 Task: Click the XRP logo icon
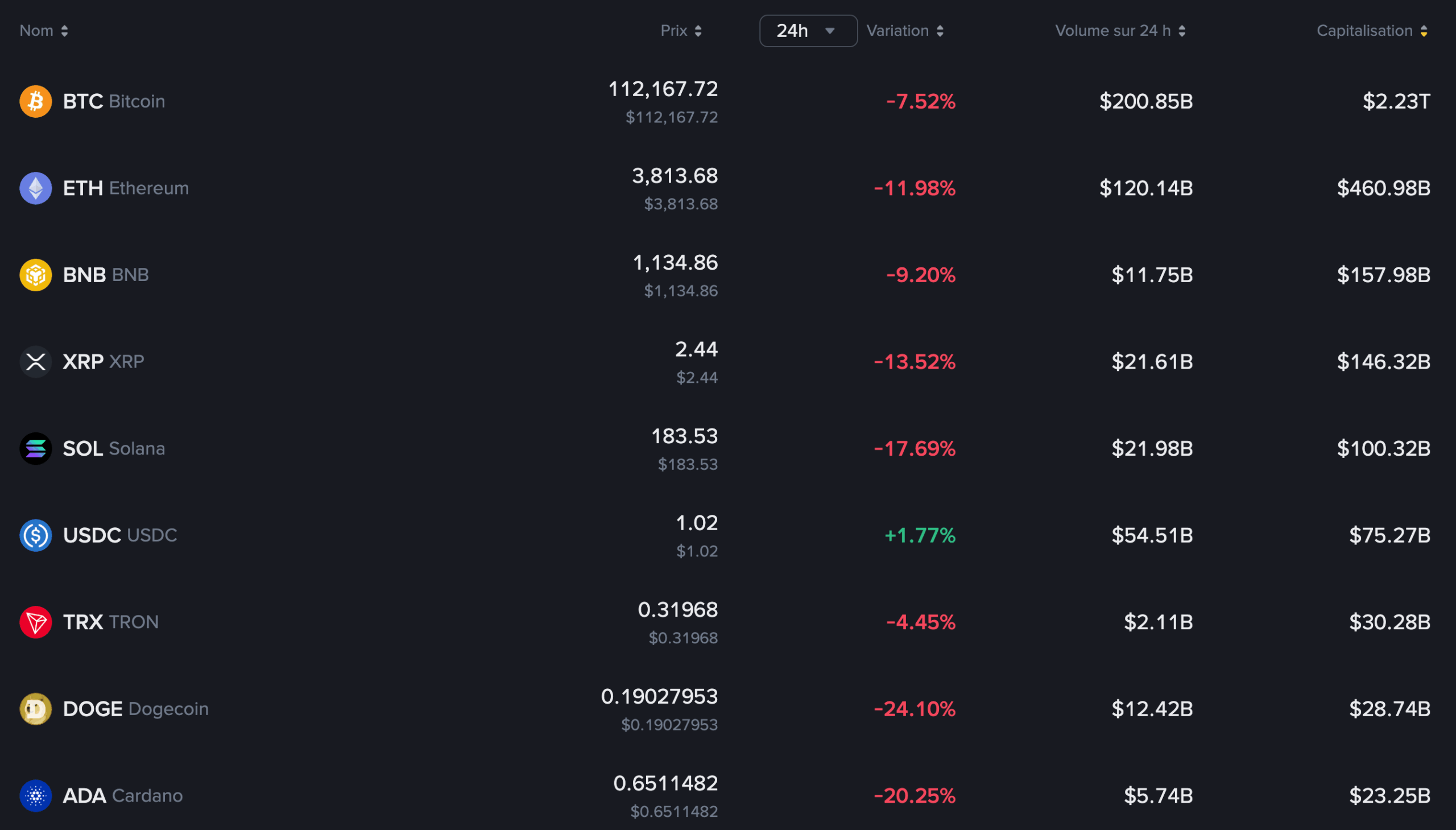[x=35, y=361]
